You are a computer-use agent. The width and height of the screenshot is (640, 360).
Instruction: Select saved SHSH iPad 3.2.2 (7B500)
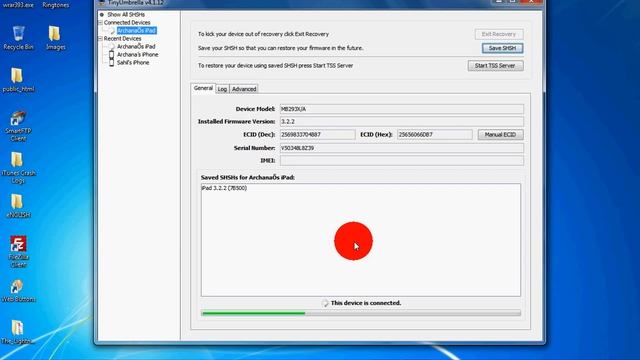click(224, 188)
